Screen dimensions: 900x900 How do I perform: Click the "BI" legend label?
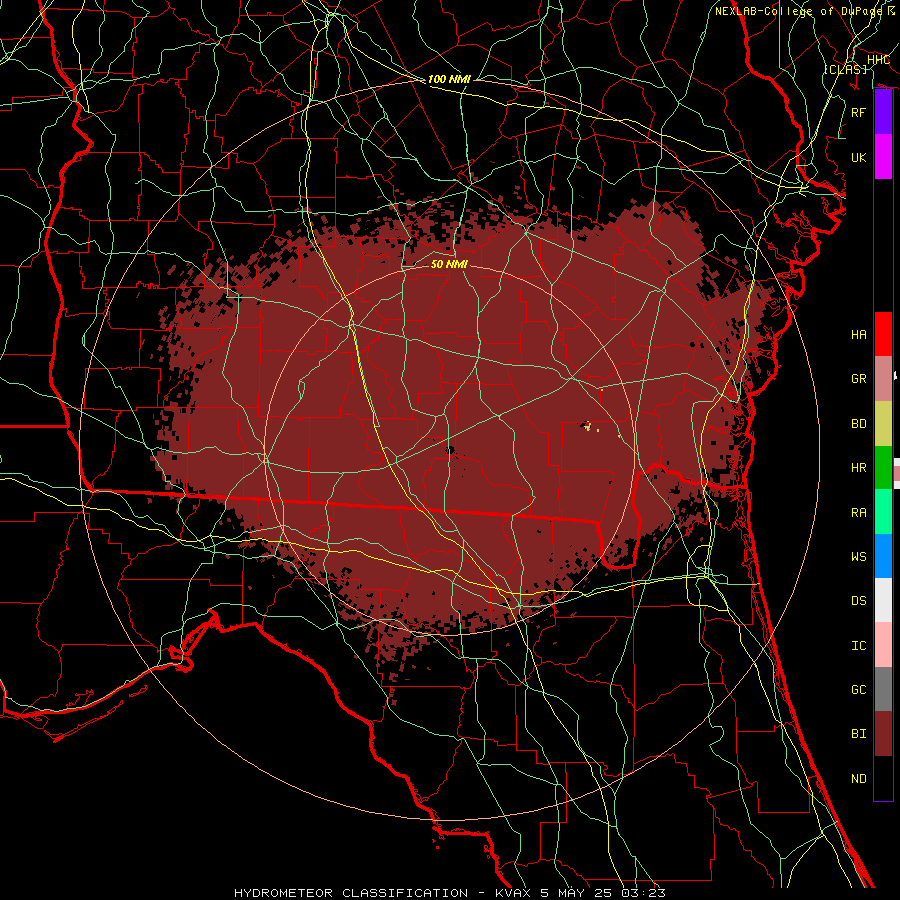click(858, 734)
